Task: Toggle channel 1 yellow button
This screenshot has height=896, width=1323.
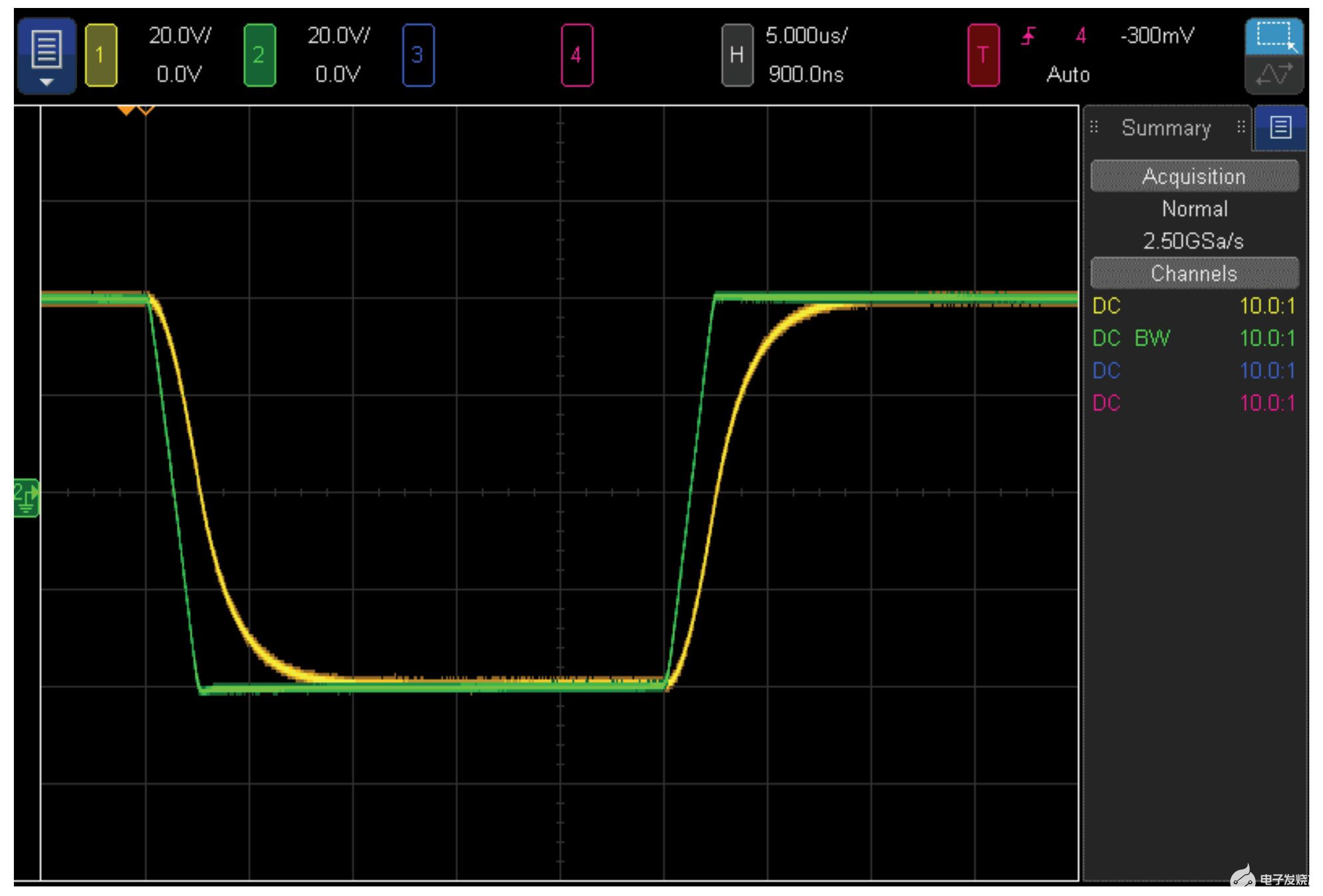Action: pyautogui.click(x=101, y=55)
